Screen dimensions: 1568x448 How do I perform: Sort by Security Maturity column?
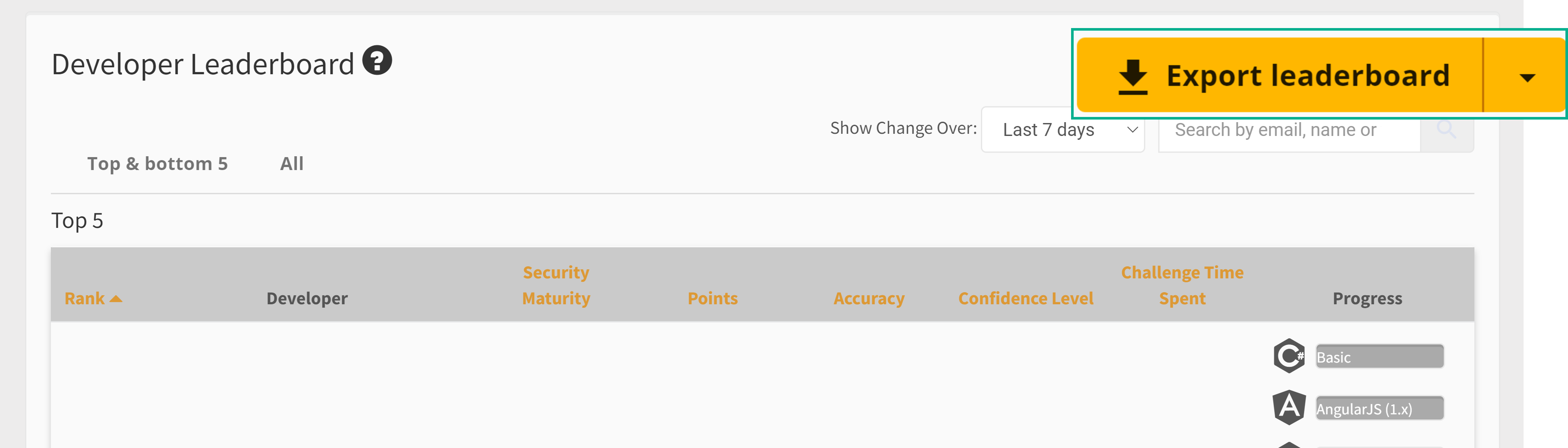[556, 285]
